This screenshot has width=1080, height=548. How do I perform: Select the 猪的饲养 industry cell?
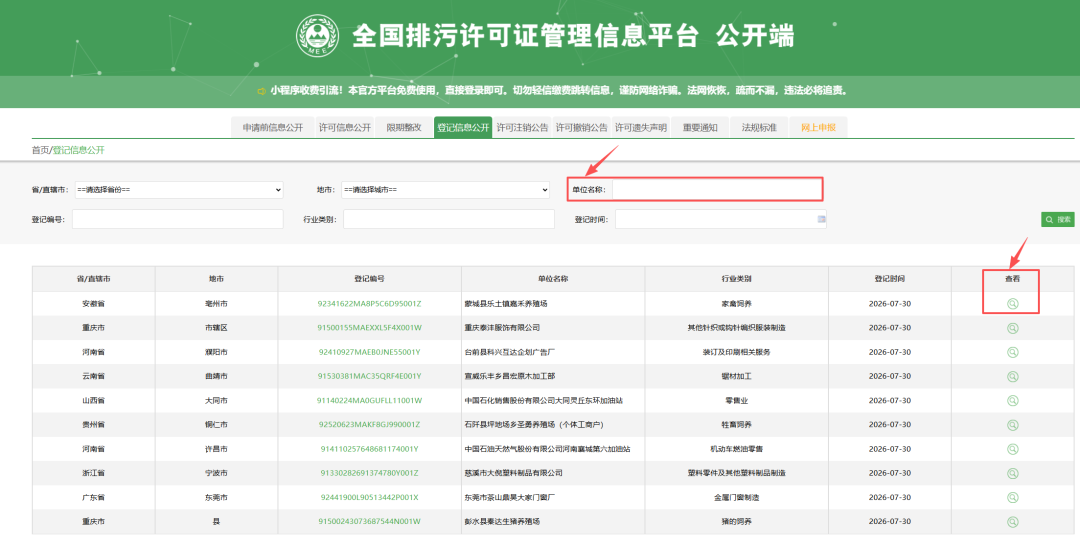tap(736, 522)
